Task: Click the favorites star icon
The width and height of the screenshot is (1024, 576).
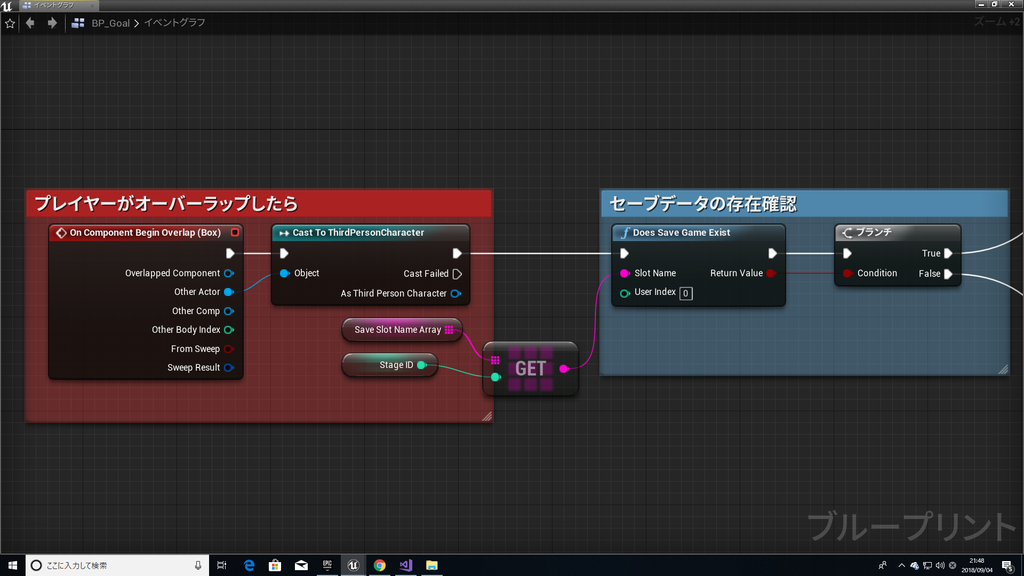Action: pyautogui.click(x=10, y=23)
